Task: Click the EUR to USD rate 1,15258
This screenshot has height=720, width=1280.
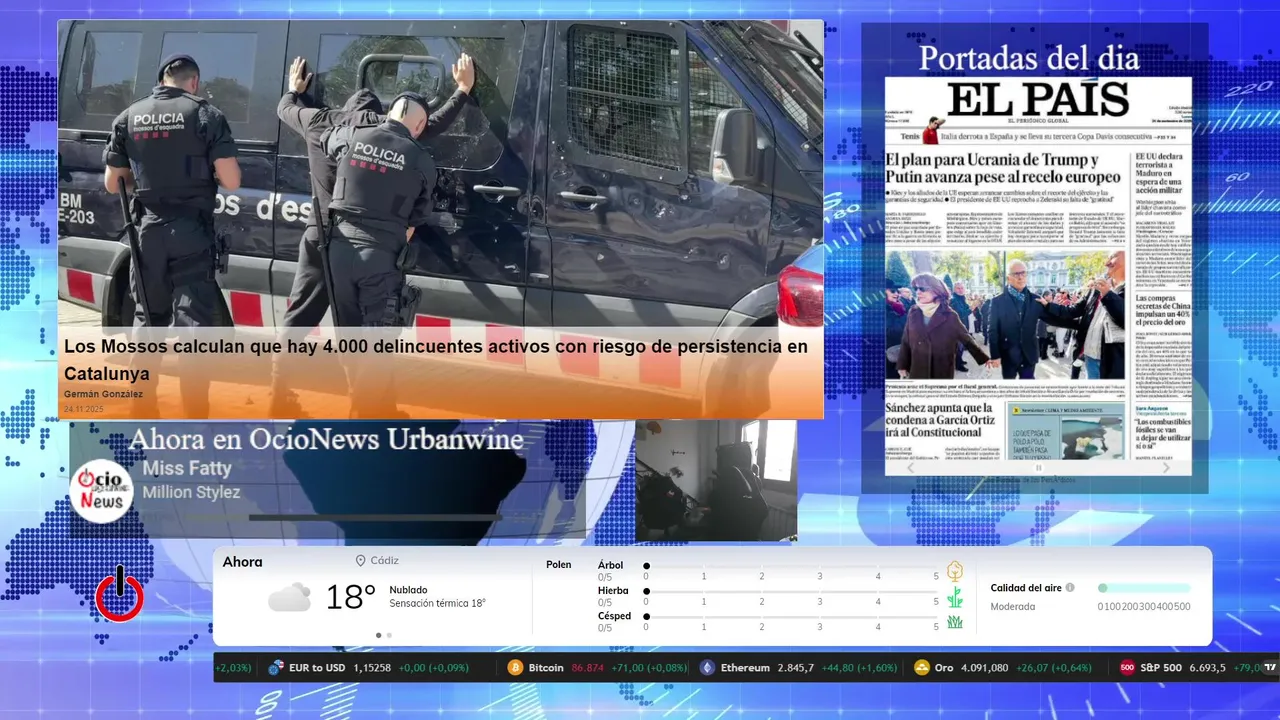Action: click(371, 667)
